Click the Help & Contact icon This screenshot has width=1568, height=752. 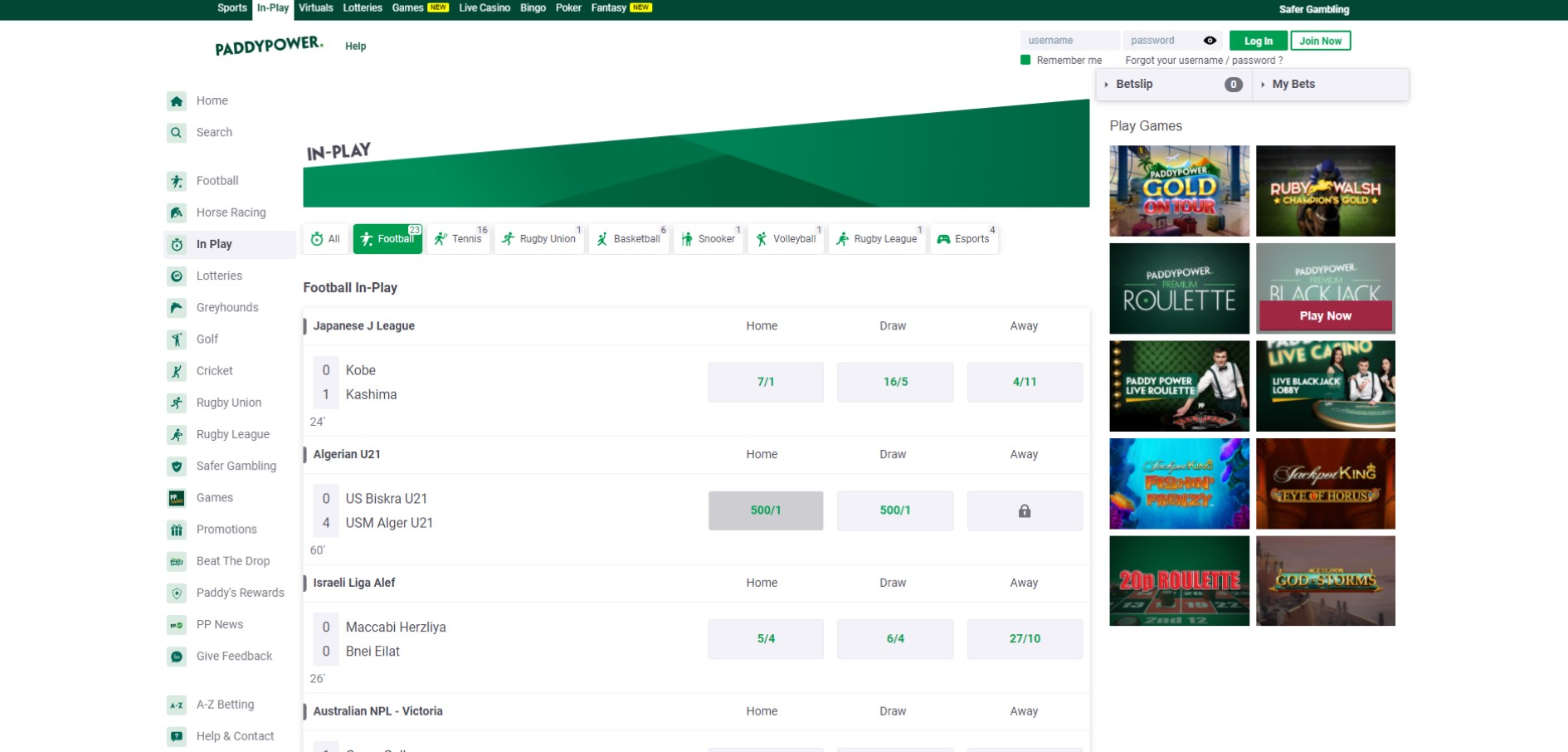tap(177, 736)
